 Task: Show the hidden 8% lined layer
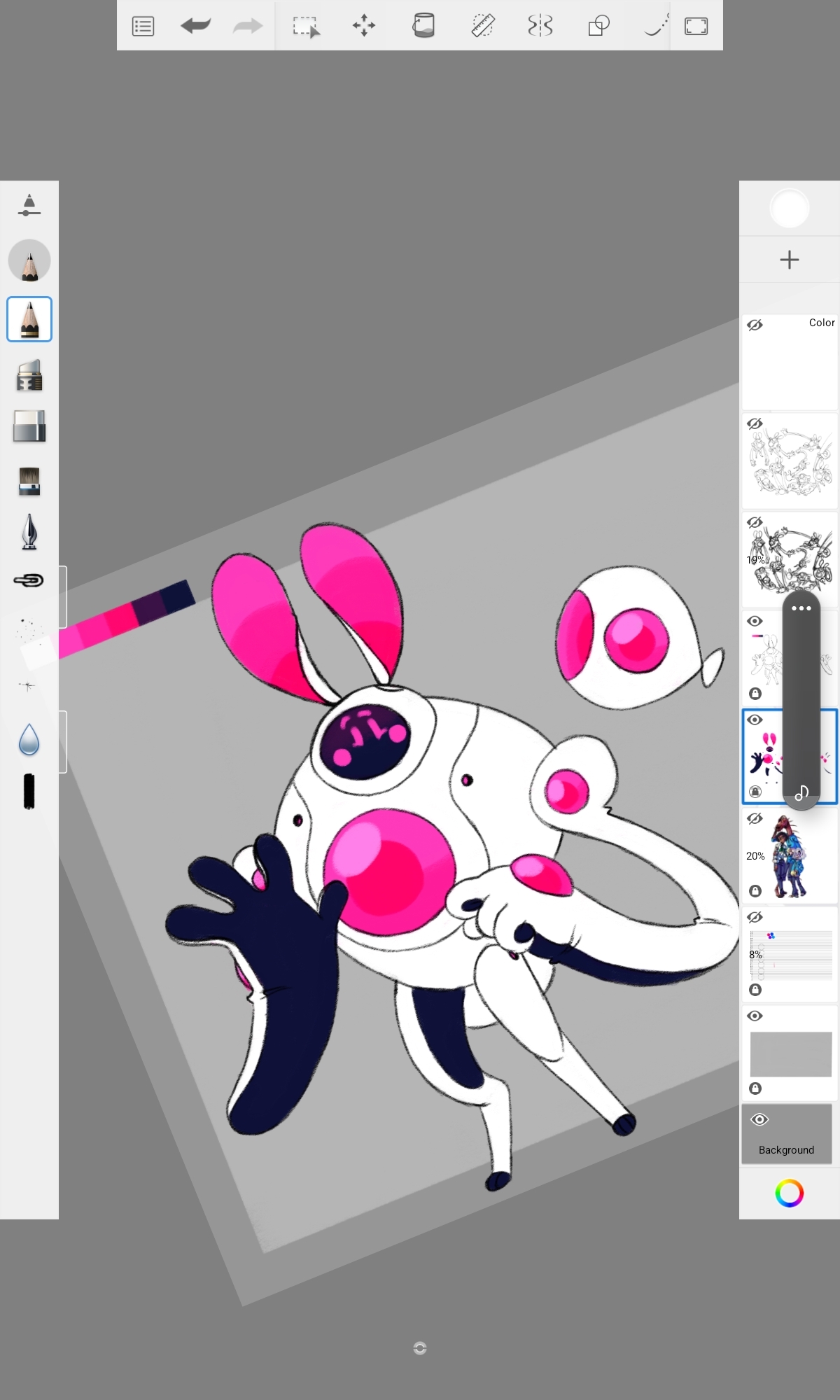(755, 918)
